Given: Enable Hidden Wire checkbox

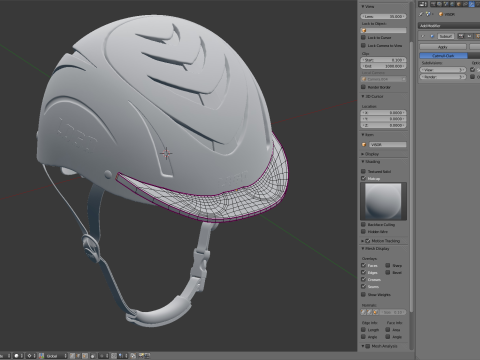Looking at the screenshot, I should point(363,231).
